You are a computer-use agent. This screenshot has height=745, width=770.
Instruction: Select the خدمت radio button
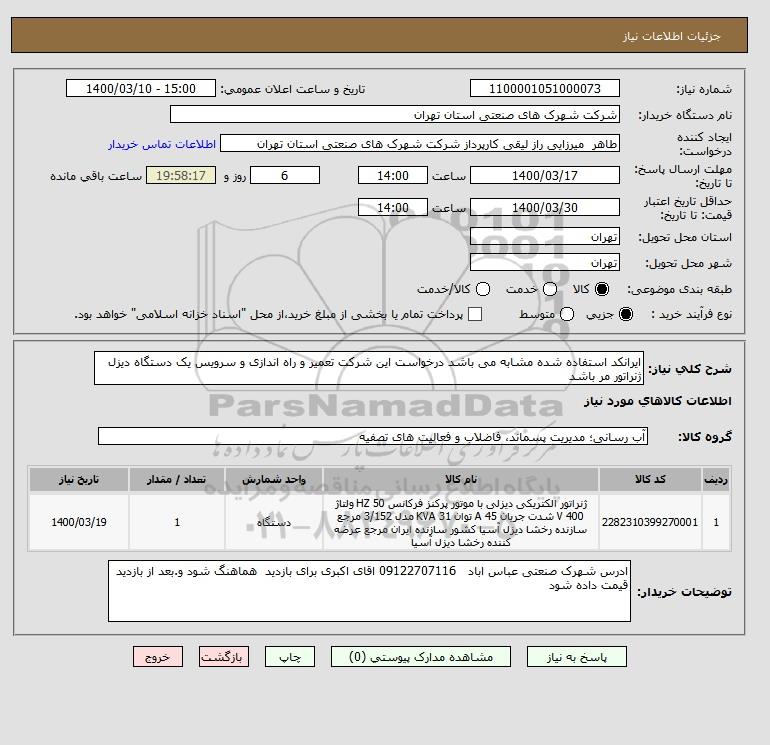pos(550,289)
